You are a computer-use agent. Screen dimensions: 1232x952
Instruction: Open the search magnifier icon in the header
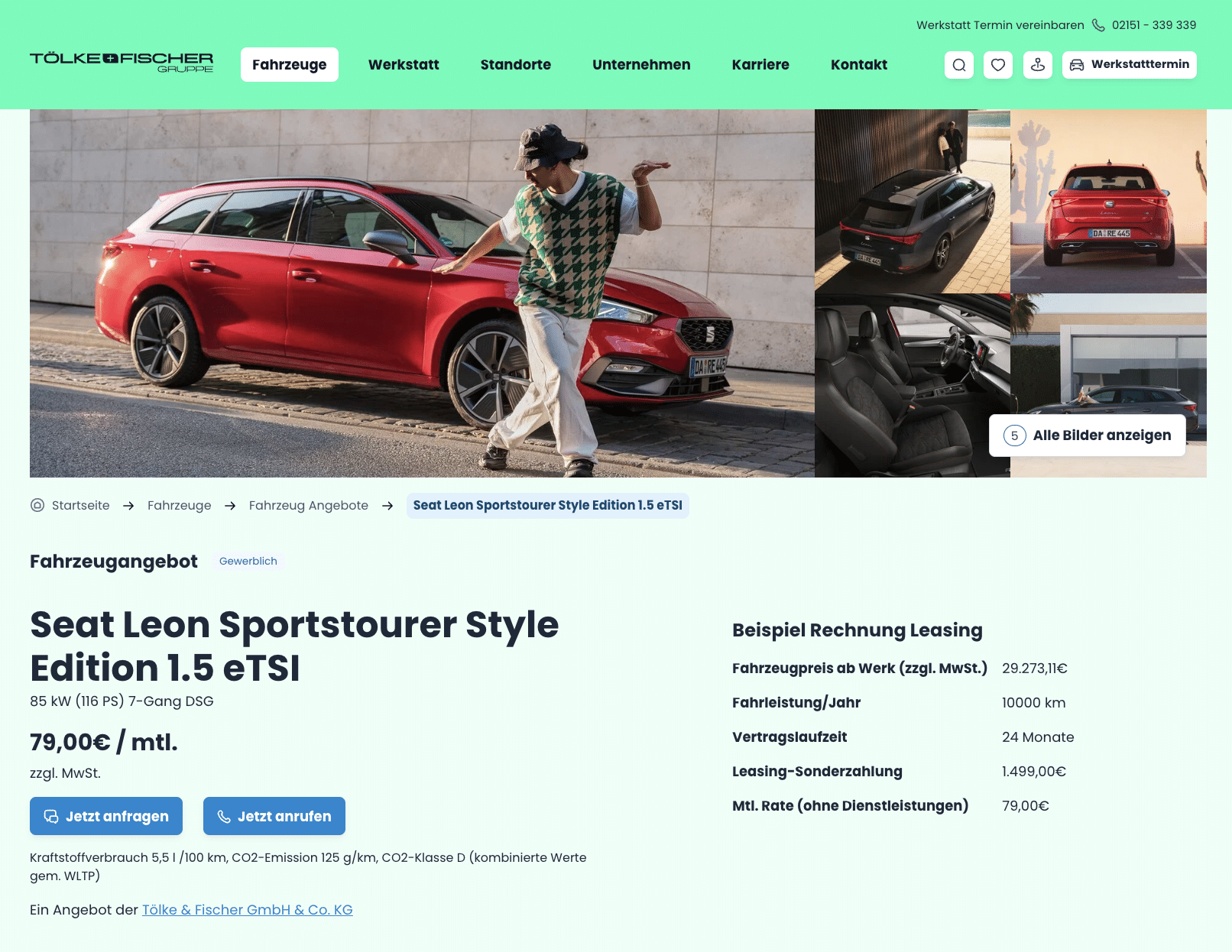point(959,65)
